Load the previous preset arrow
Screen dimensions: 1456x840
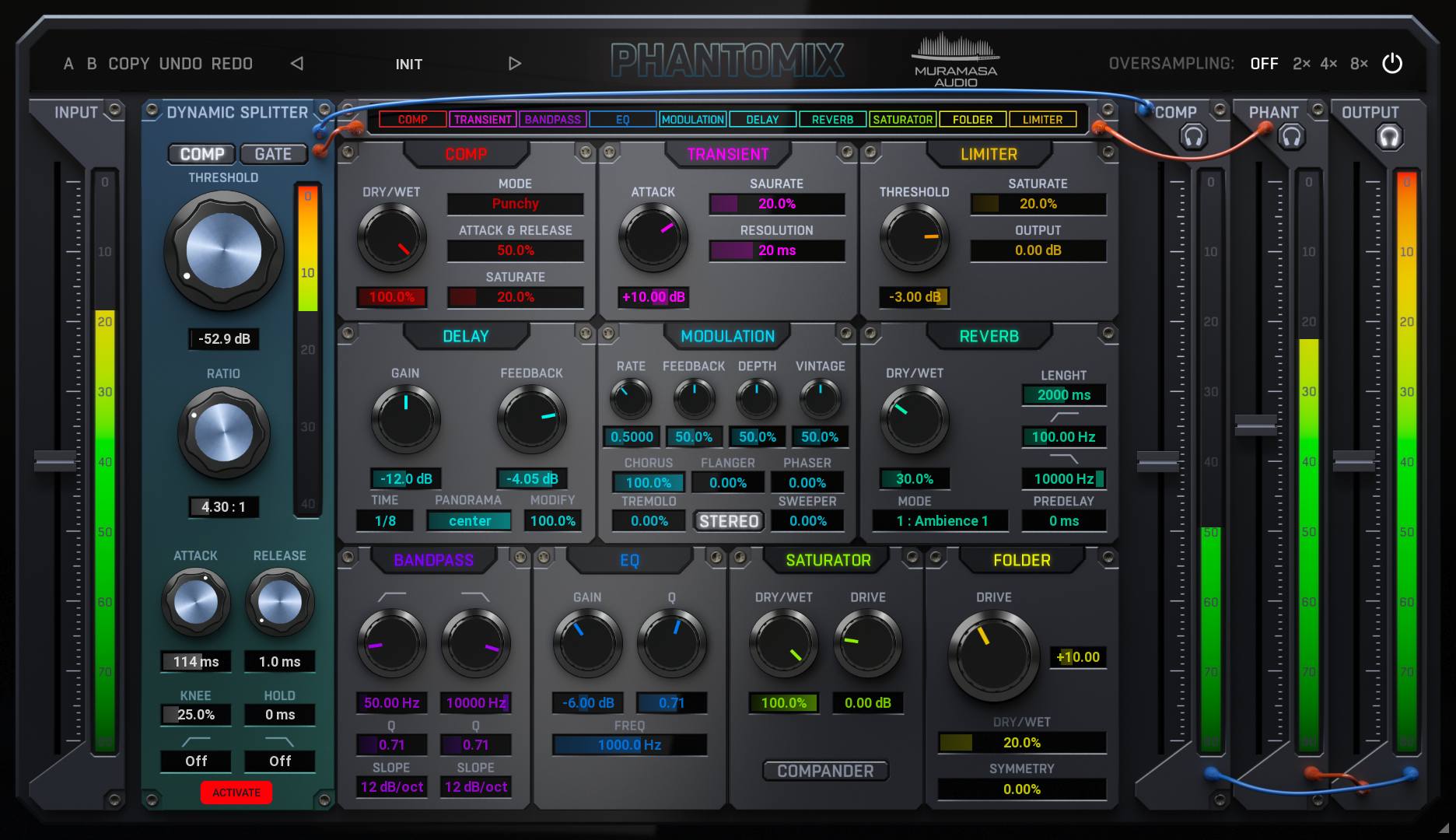(x=297, y=64)
